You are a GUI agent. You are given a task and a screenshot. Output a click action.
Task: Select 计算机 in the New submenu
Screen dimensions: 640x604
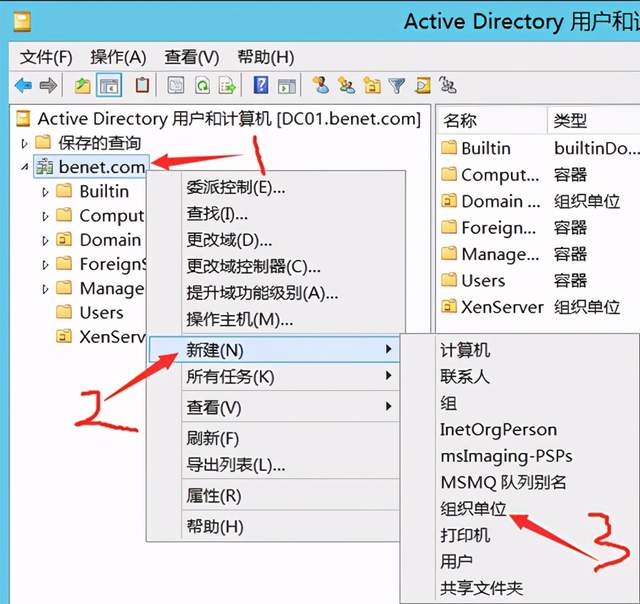pos(465,350)
